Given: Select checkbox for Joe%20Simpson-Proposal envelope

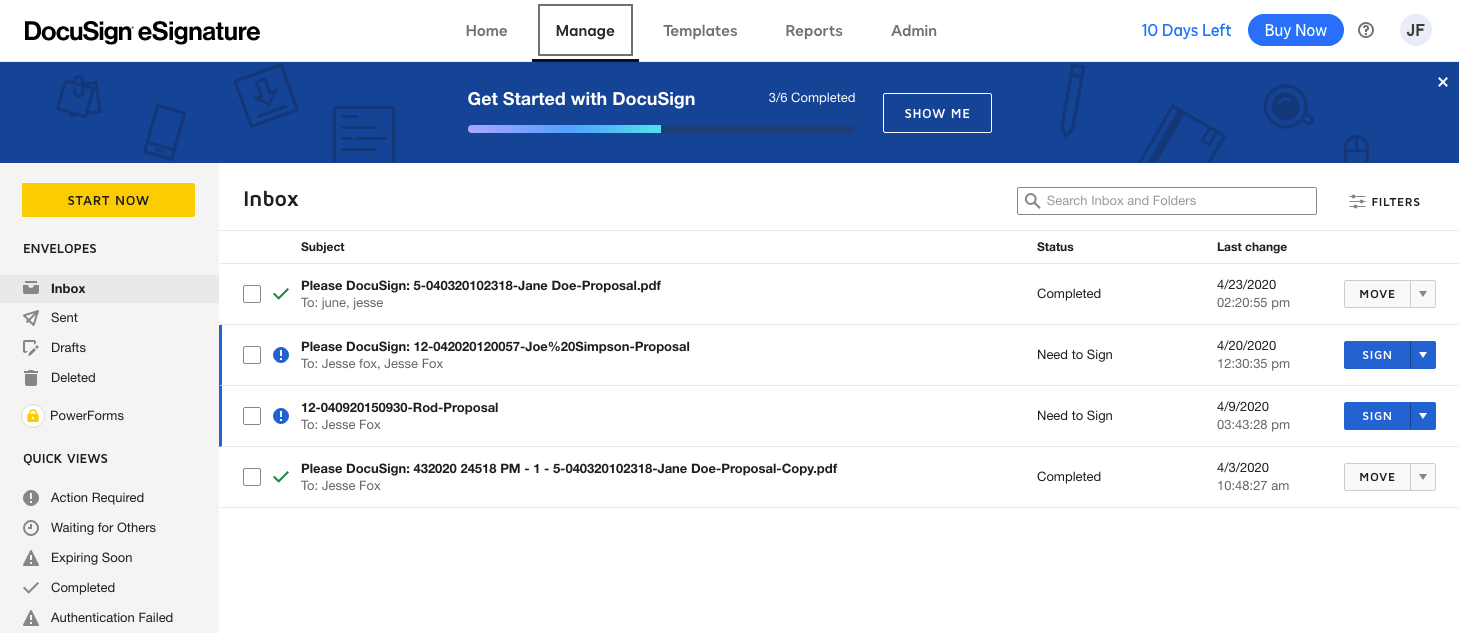Looking at the screenshot, I should (x=252, y=355).
